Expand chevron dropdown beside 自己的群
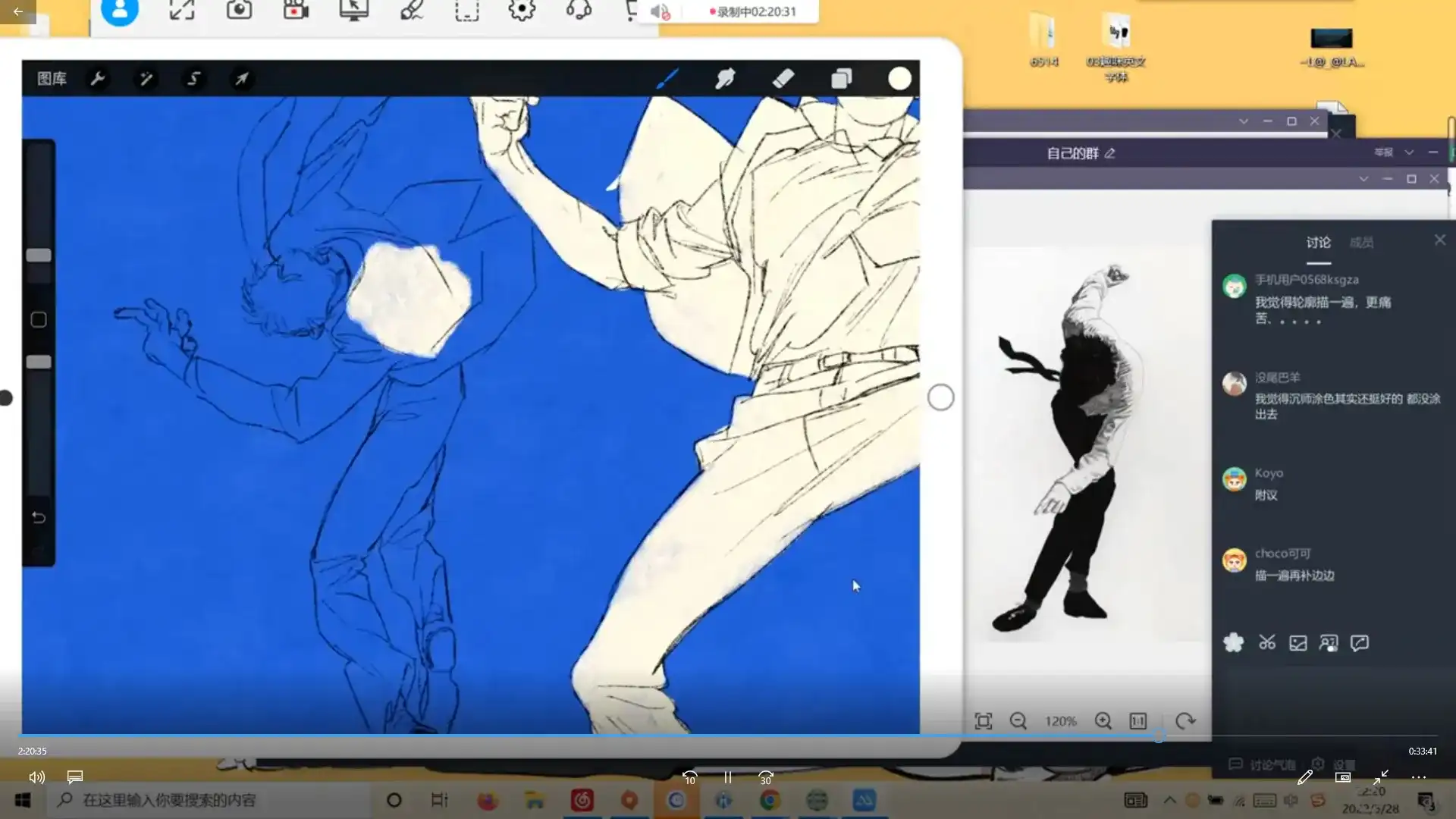This screenshot has height=819, width=1456. [1409, 152]
